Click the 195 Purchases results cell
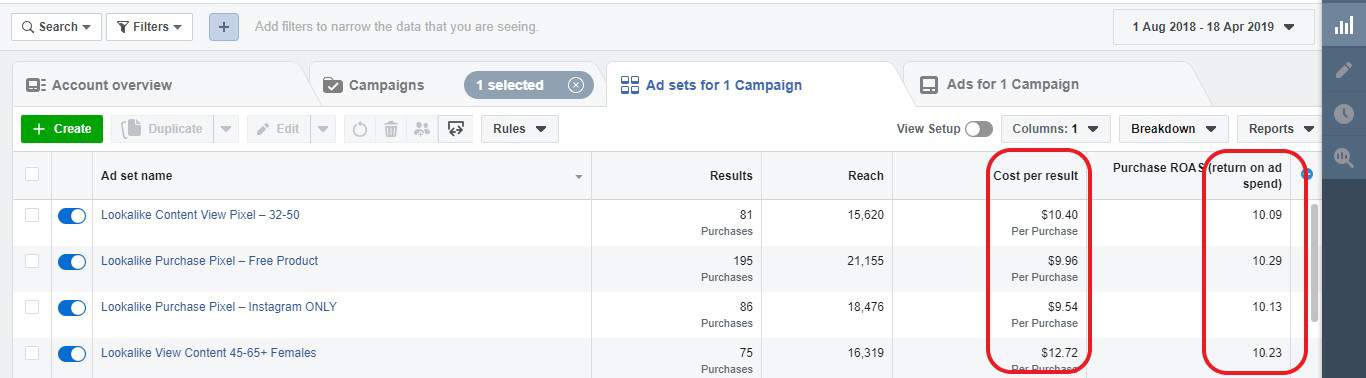 (x=676, y=269)
